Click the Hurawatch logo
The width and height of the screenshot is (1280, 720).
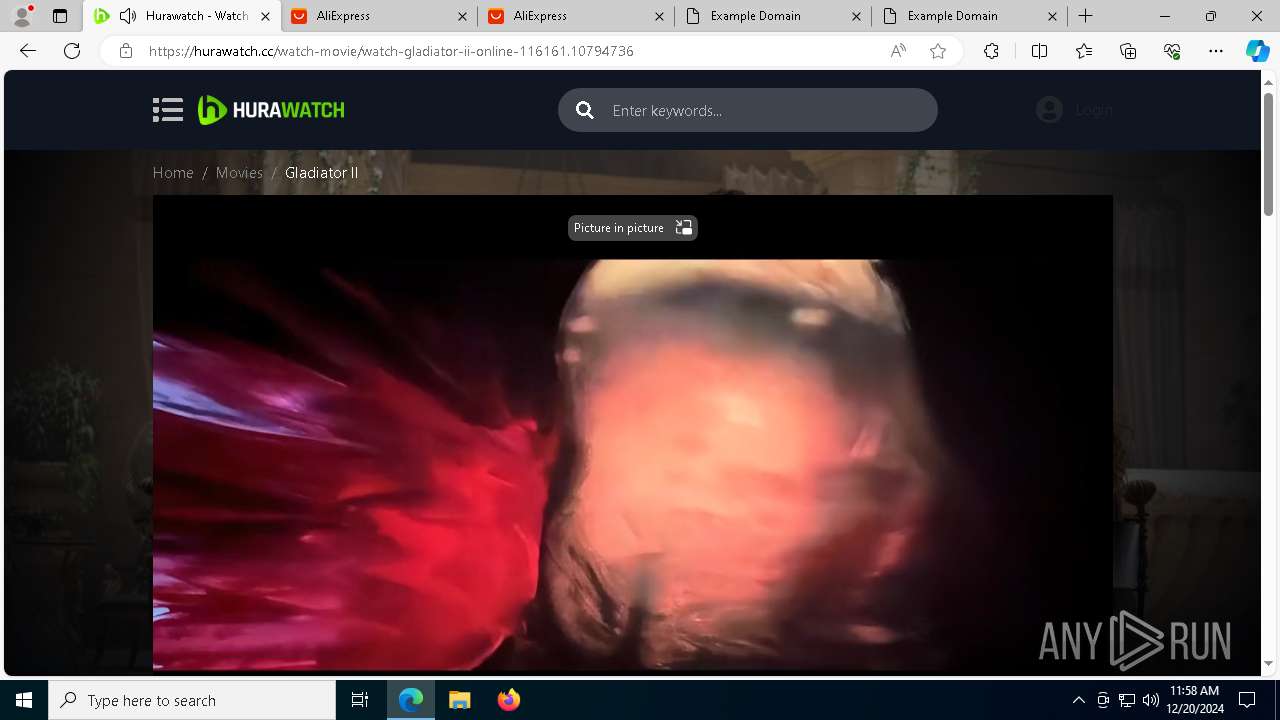pos(271,110)
